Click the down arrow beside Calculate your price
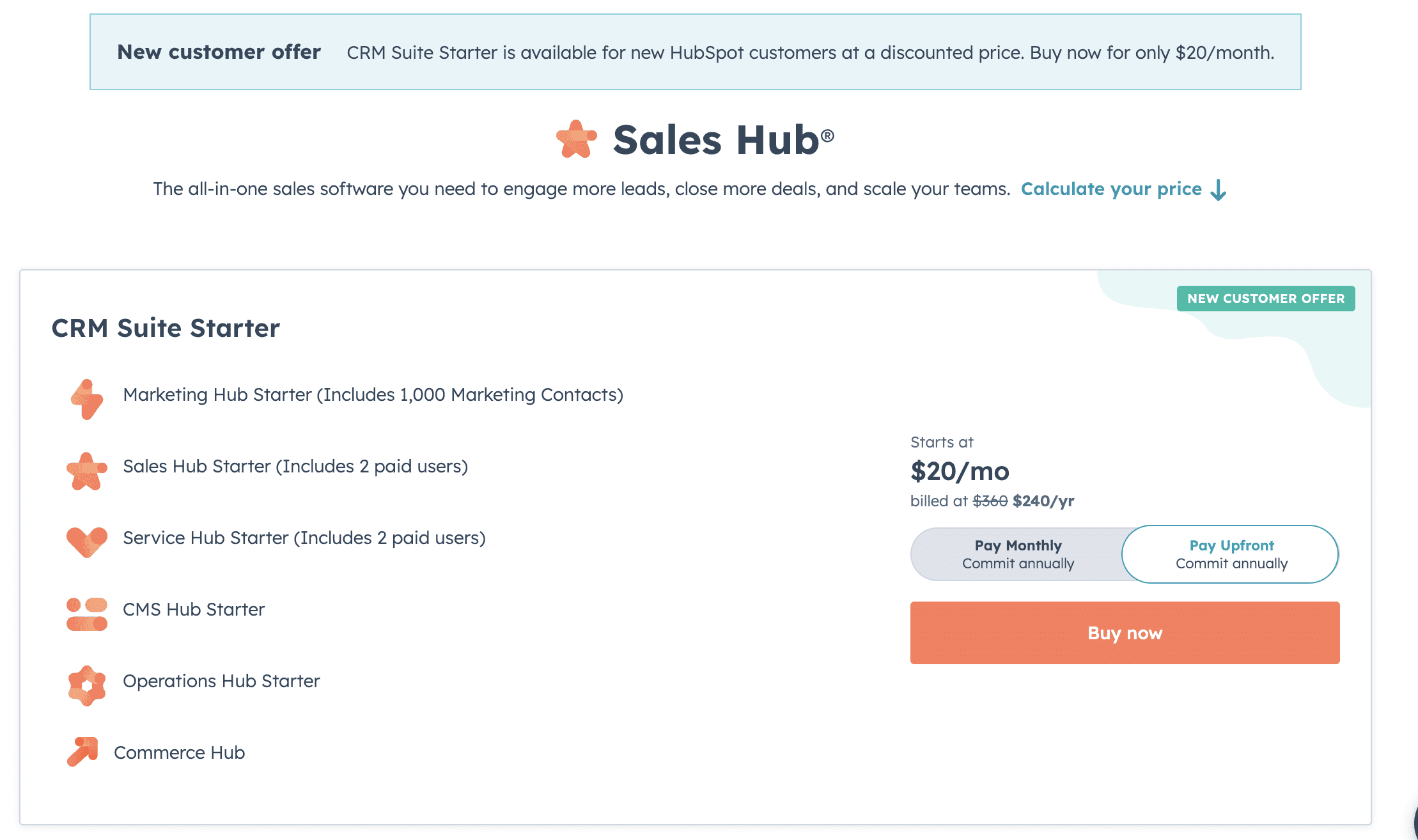The width and height of the screenshot is (1418, 840). [x=1219, y=190]
